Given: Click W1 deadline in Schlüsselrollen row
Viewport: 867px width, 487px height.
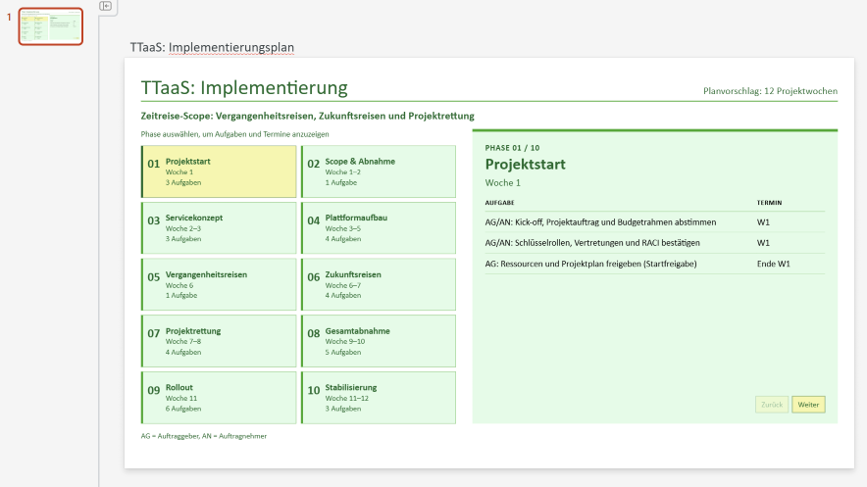Looking at the screenshot, I should (x=763, y=243).
